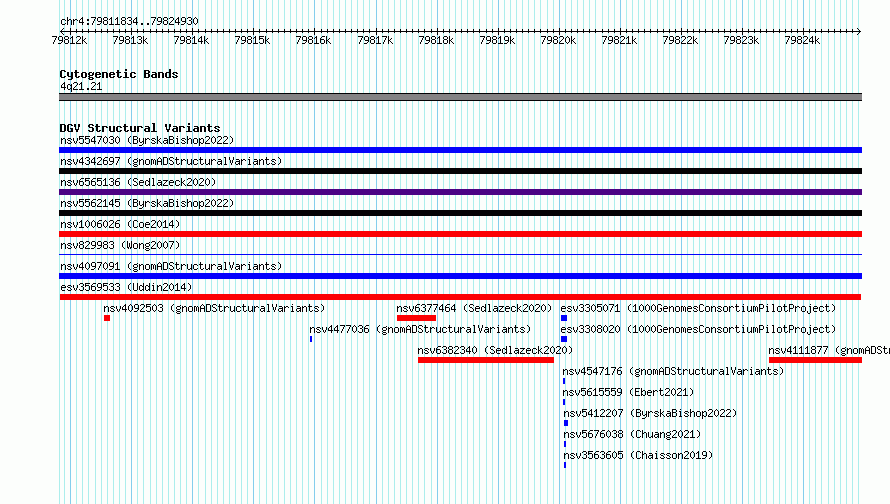Click the 79817k ruler mark
The height and width of the screenshot is (504, 890).
[x=375, y=40]
